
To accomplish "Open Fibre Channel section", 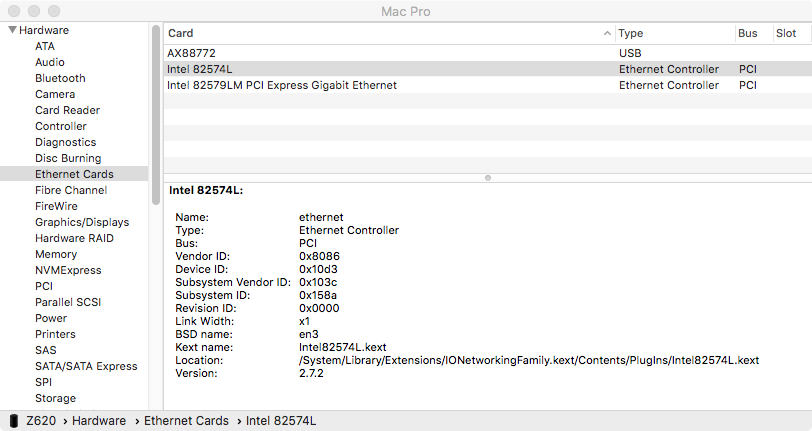I will [71, 190].
